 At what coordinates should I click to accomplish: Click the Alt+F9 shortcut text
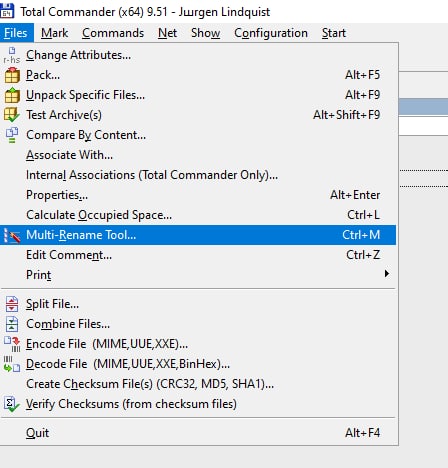point(362,95)
